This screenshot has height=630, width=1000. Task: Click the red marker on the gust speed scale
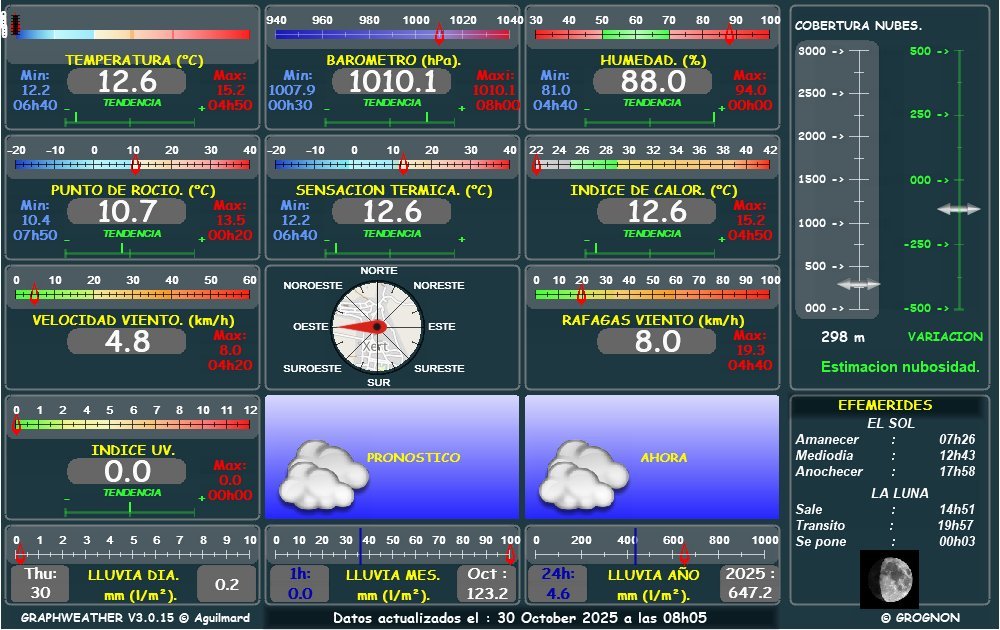[x=581, y=294]
